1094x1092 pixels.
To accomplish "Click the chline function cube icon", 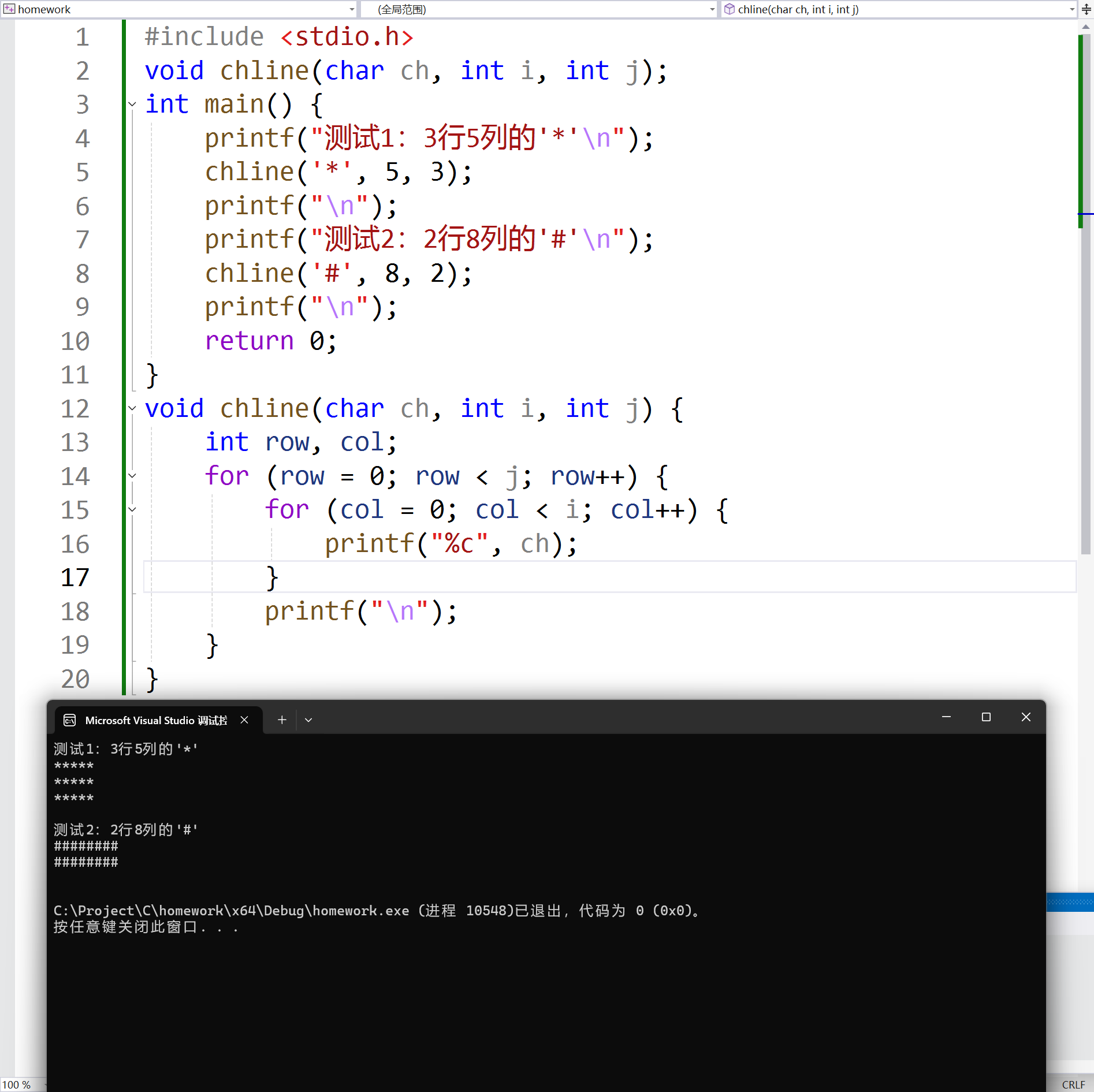I will click(730, 9).
